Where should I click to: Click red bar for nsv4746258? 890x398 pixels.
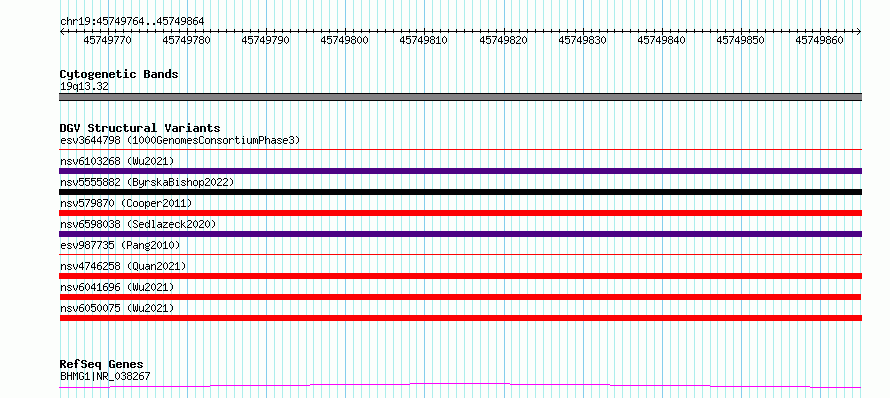pos(460,276)
